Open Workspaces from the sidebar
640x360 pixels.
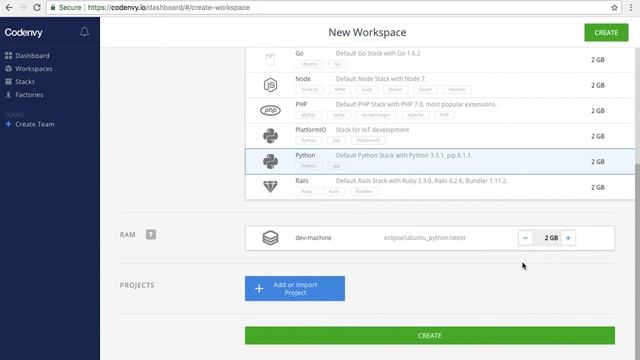pyautogui.click(x=34, y=69)
